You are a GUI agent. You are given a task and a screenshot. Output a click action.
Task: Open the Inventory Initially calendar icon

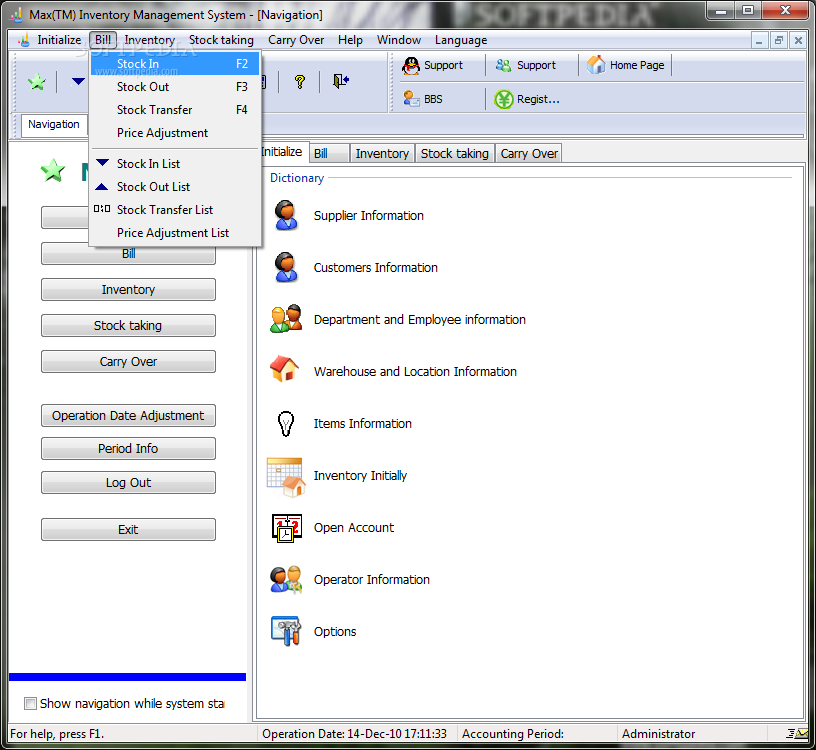[x=286, y=476]
